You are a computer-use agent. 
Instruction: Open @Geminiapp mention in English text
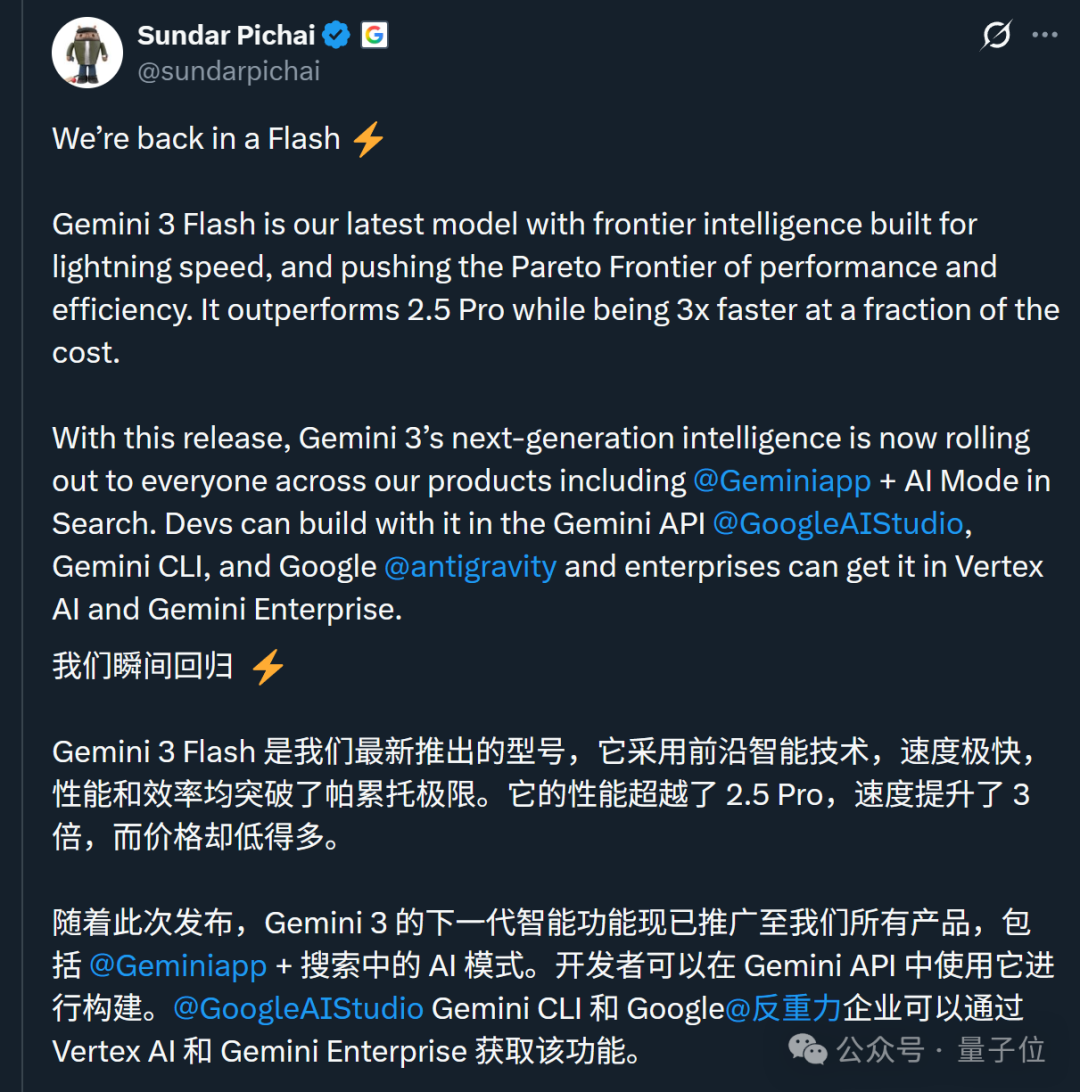point(782,481)
